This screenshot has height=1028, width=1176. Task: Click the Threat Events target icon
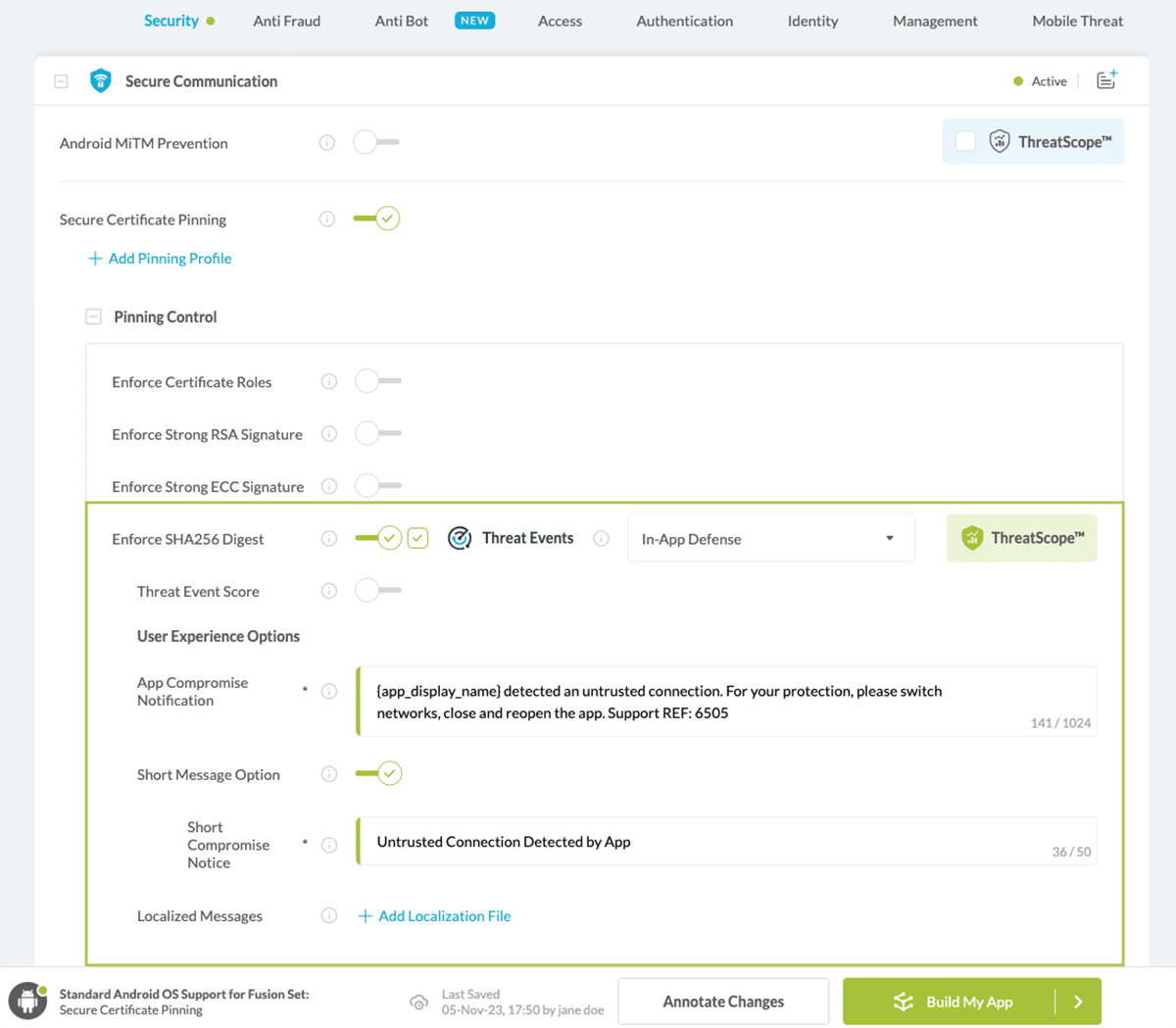click(x=460, y=538)
